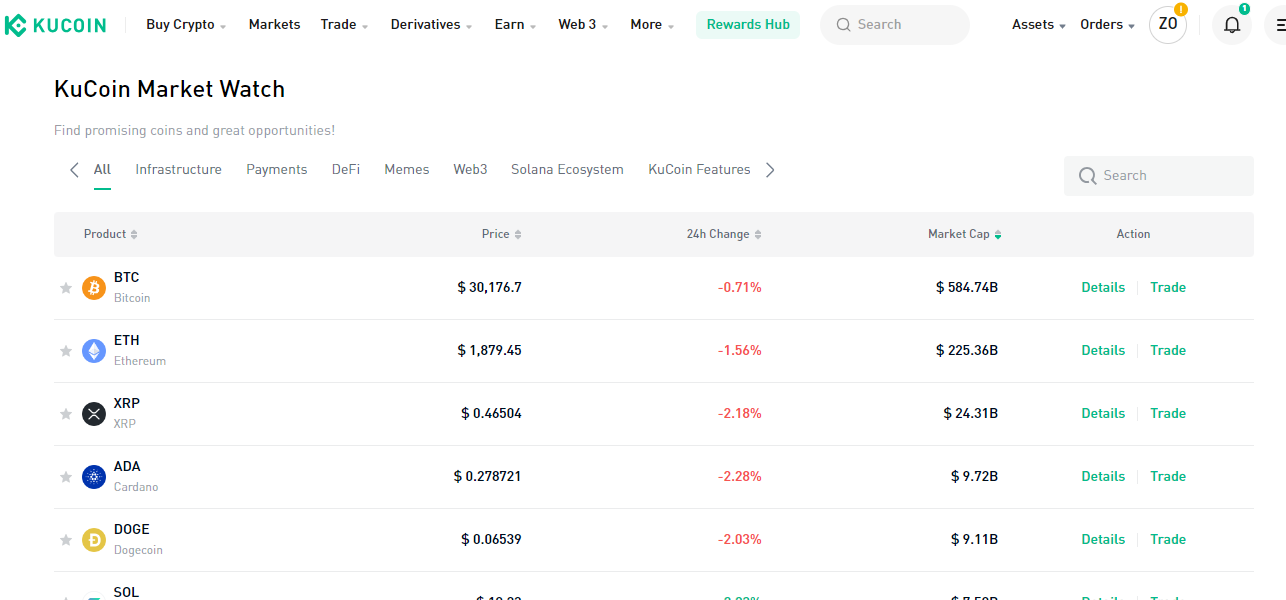Expand the Assets menu
1286x600 pixels.
tap(1039, 25)
